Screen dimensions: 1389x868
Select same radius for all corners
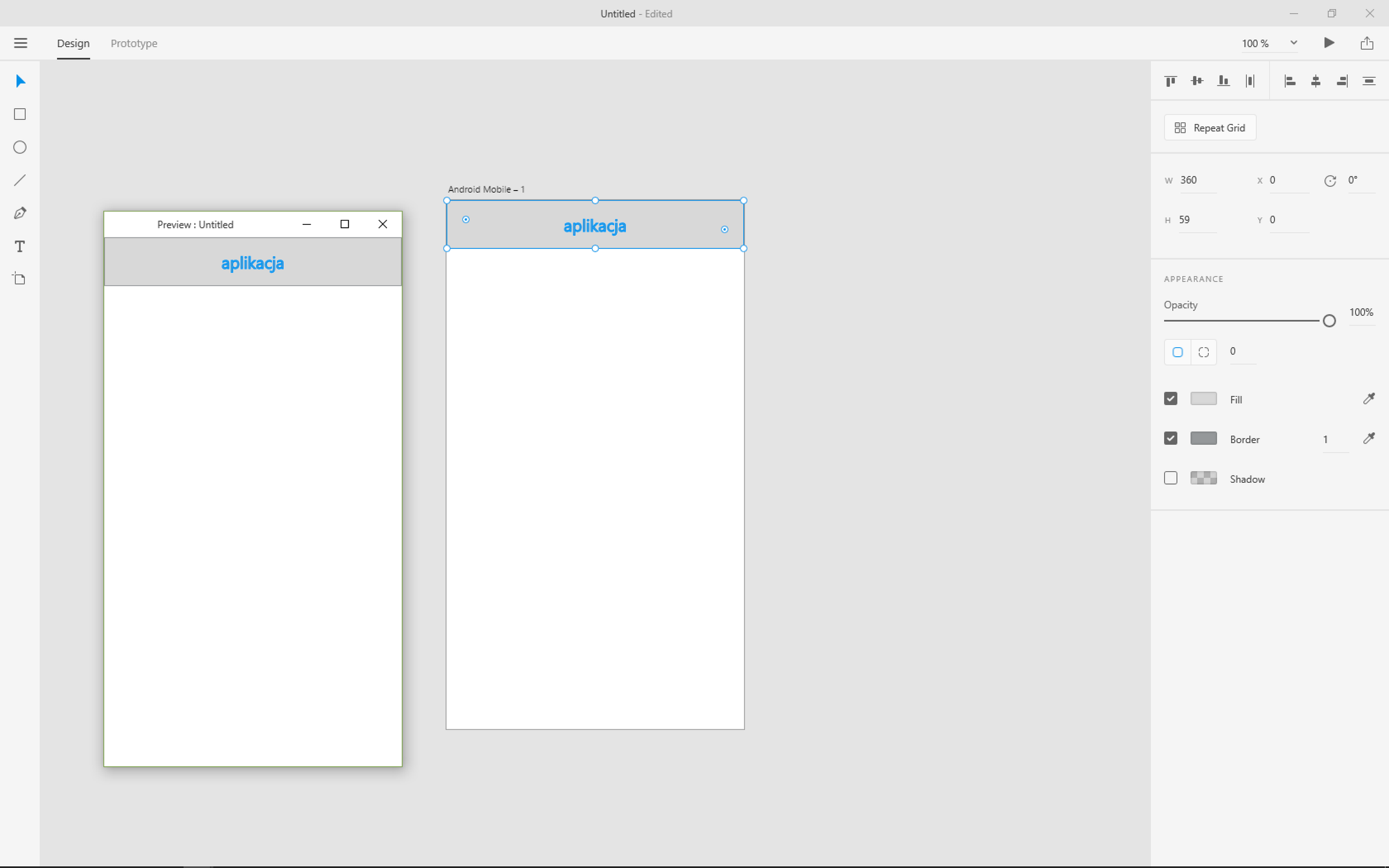click(x=1177, y=352)
